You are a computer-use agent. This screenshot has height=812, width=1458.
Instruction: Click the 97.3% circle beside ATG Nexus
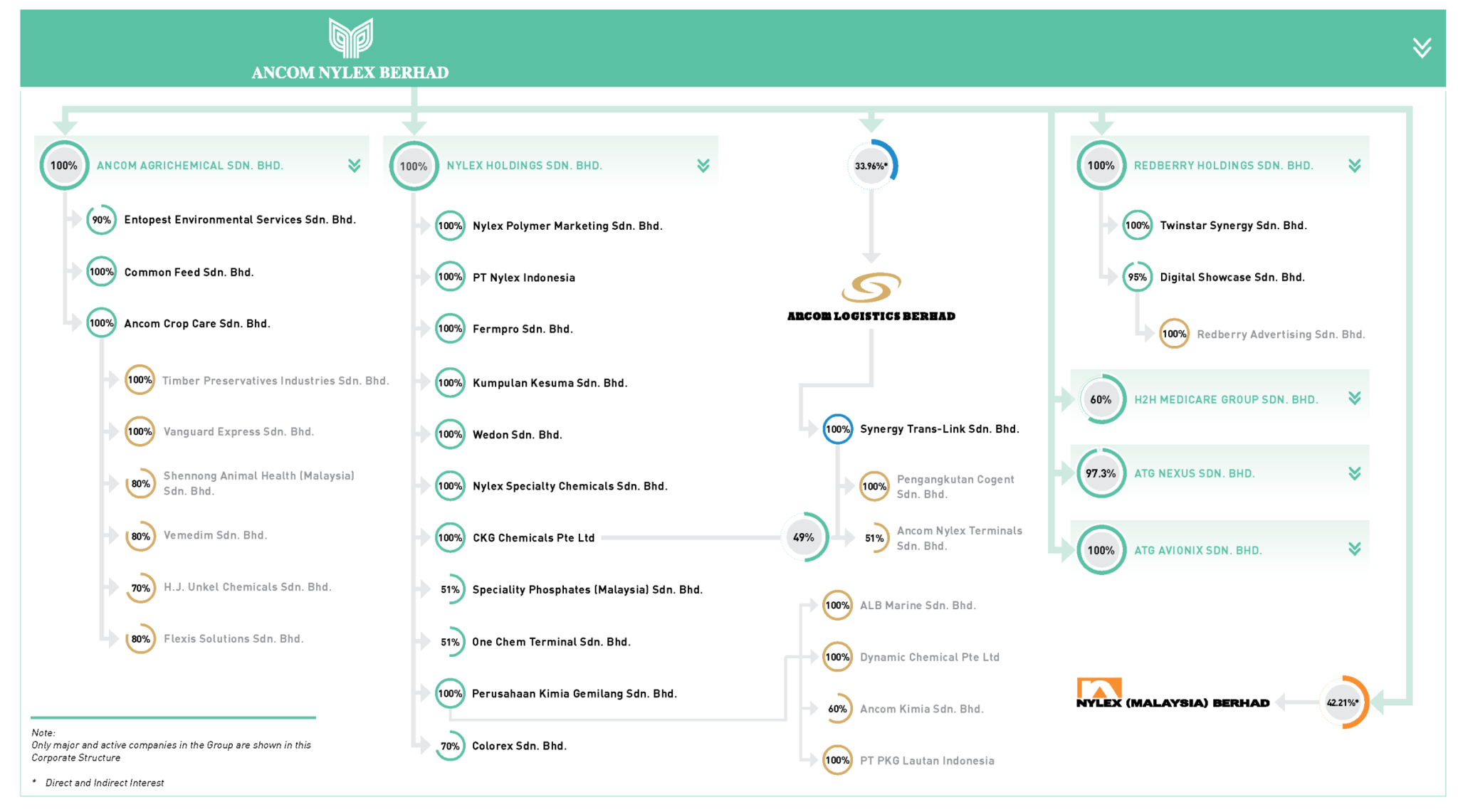pyautogui.click(x=1101, y=473)
